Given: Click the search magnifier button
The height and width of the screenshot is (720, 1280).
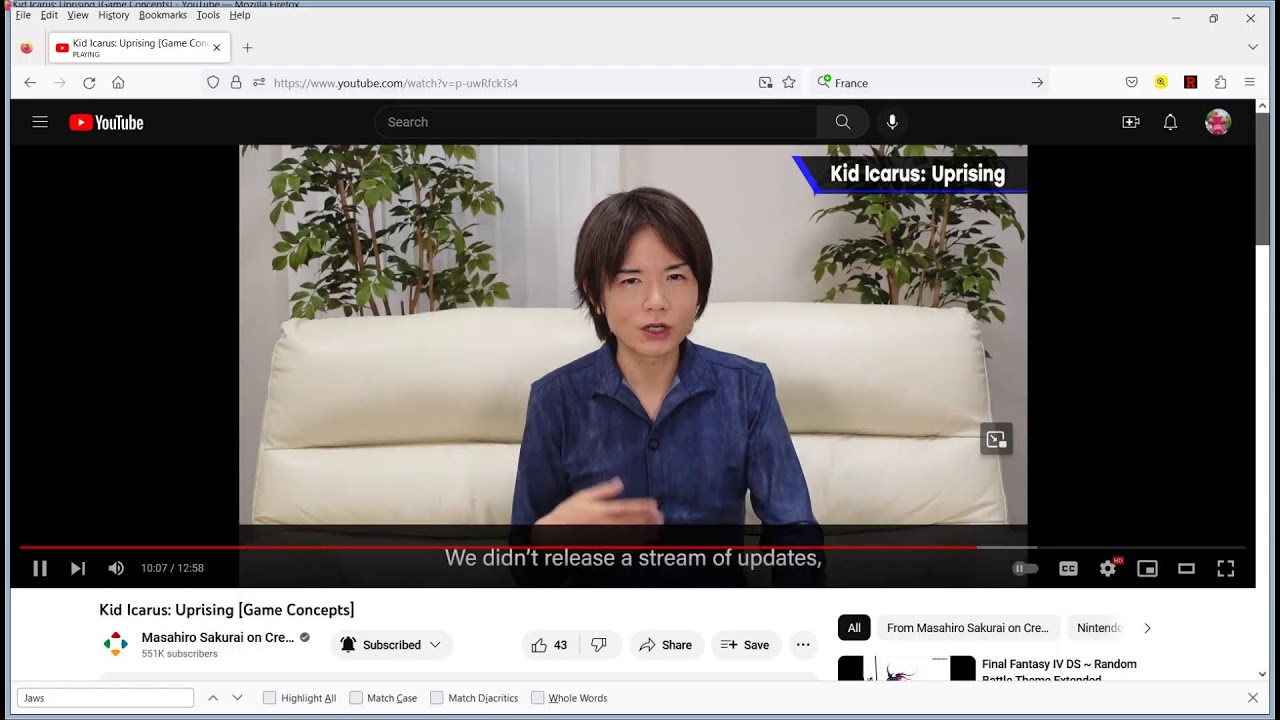Looking at the screenshot, I should click(843, 122).
